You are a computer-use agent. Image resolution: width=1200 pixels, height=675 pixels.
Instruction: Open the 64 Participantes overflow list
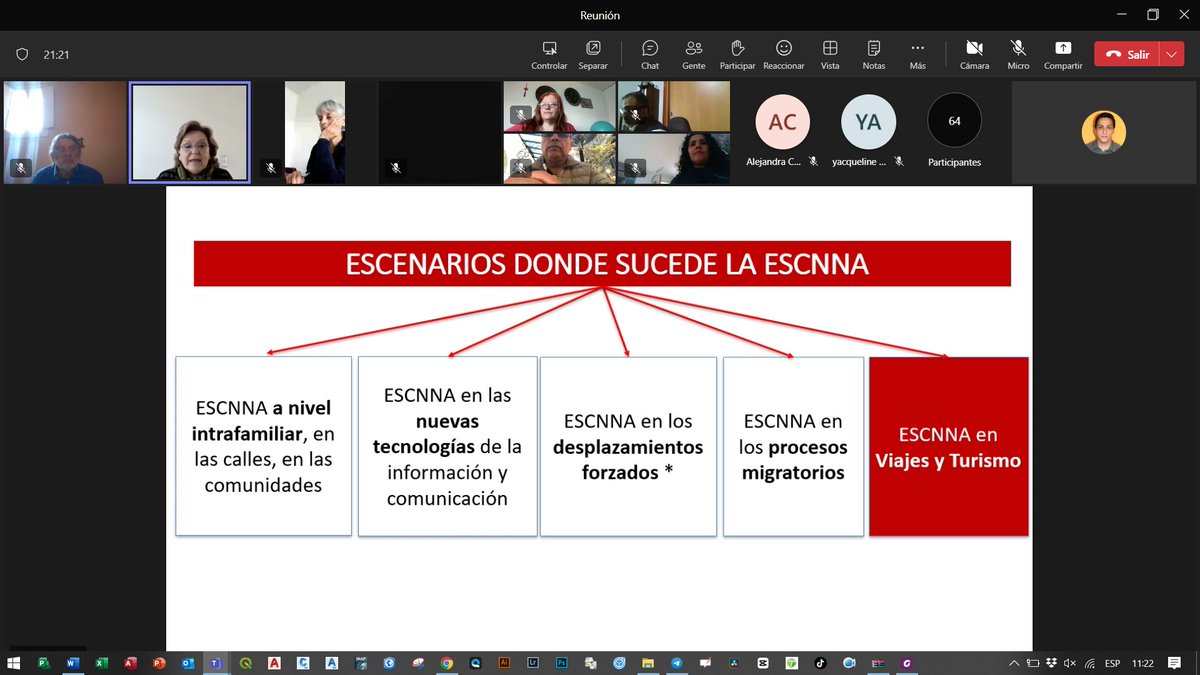[954, 121]
